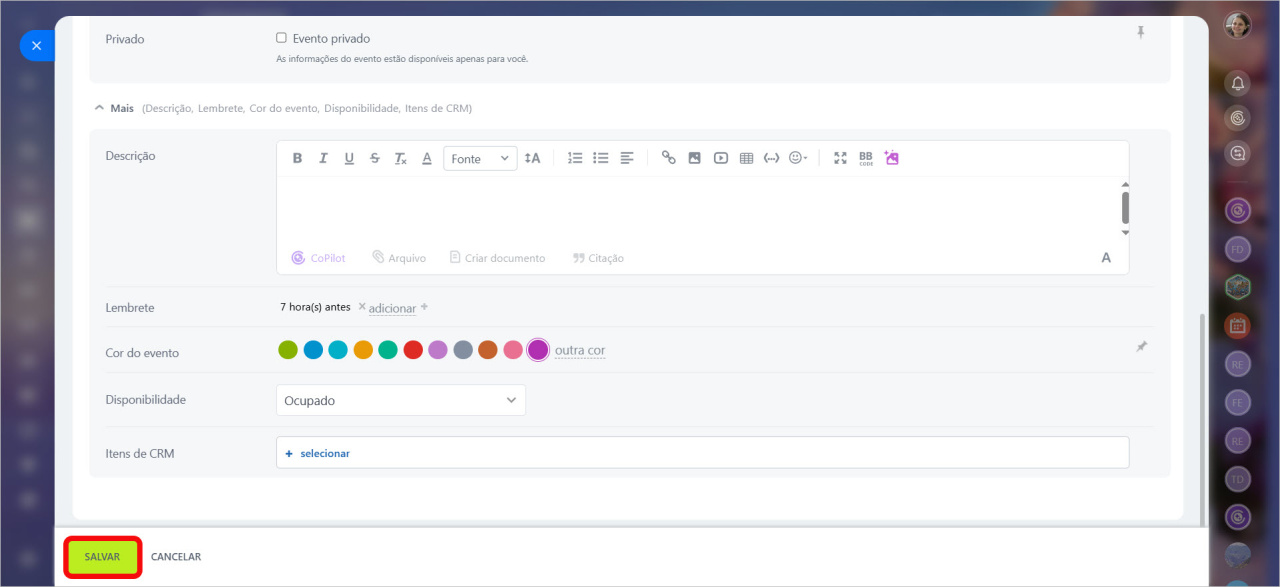The image size is (1280, 587).
Task: Toggle editor toolbar with A icon
Action: click(x=1106, y=258)
